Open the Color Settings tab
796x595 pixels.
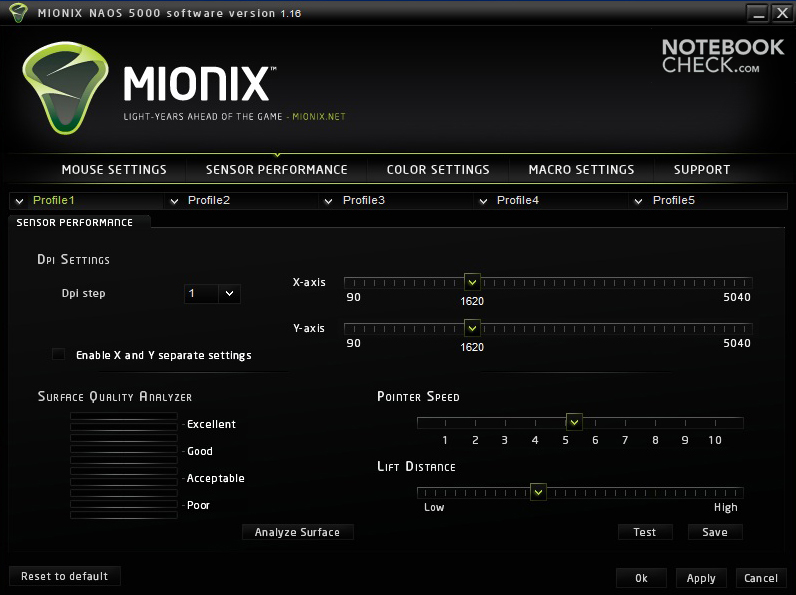[x=438, y=170]
